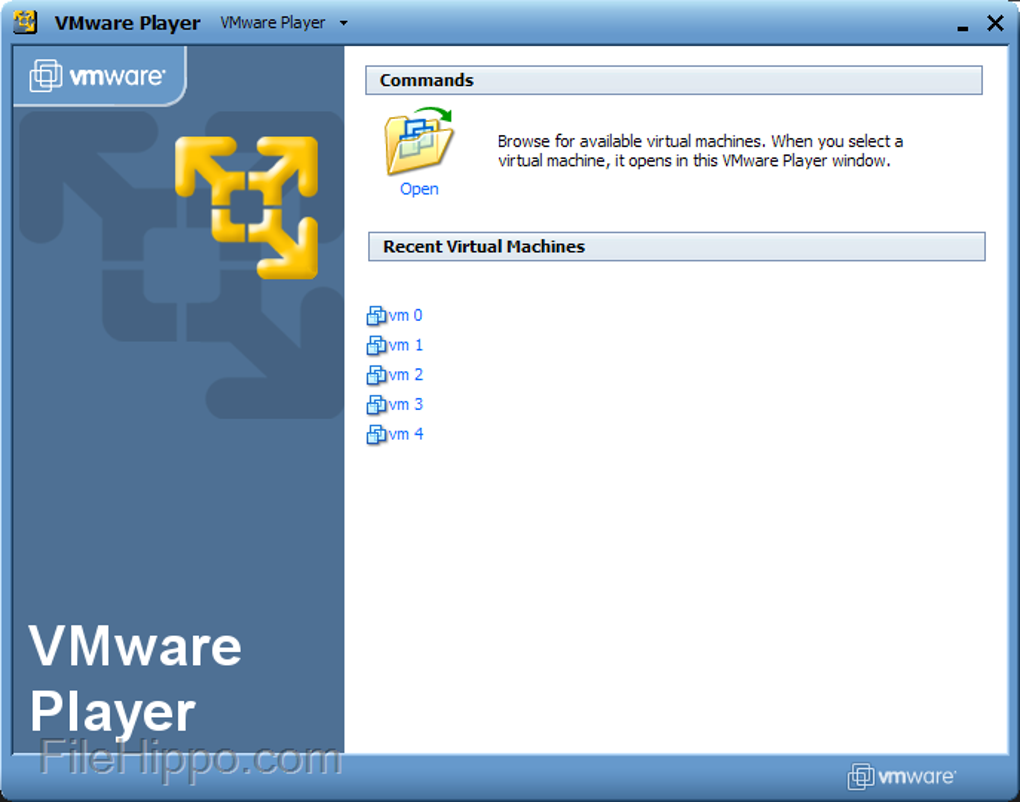Click the VMware Player title bar icon
The height and width of the screenshot is (802, 1020).
(26, 22)
